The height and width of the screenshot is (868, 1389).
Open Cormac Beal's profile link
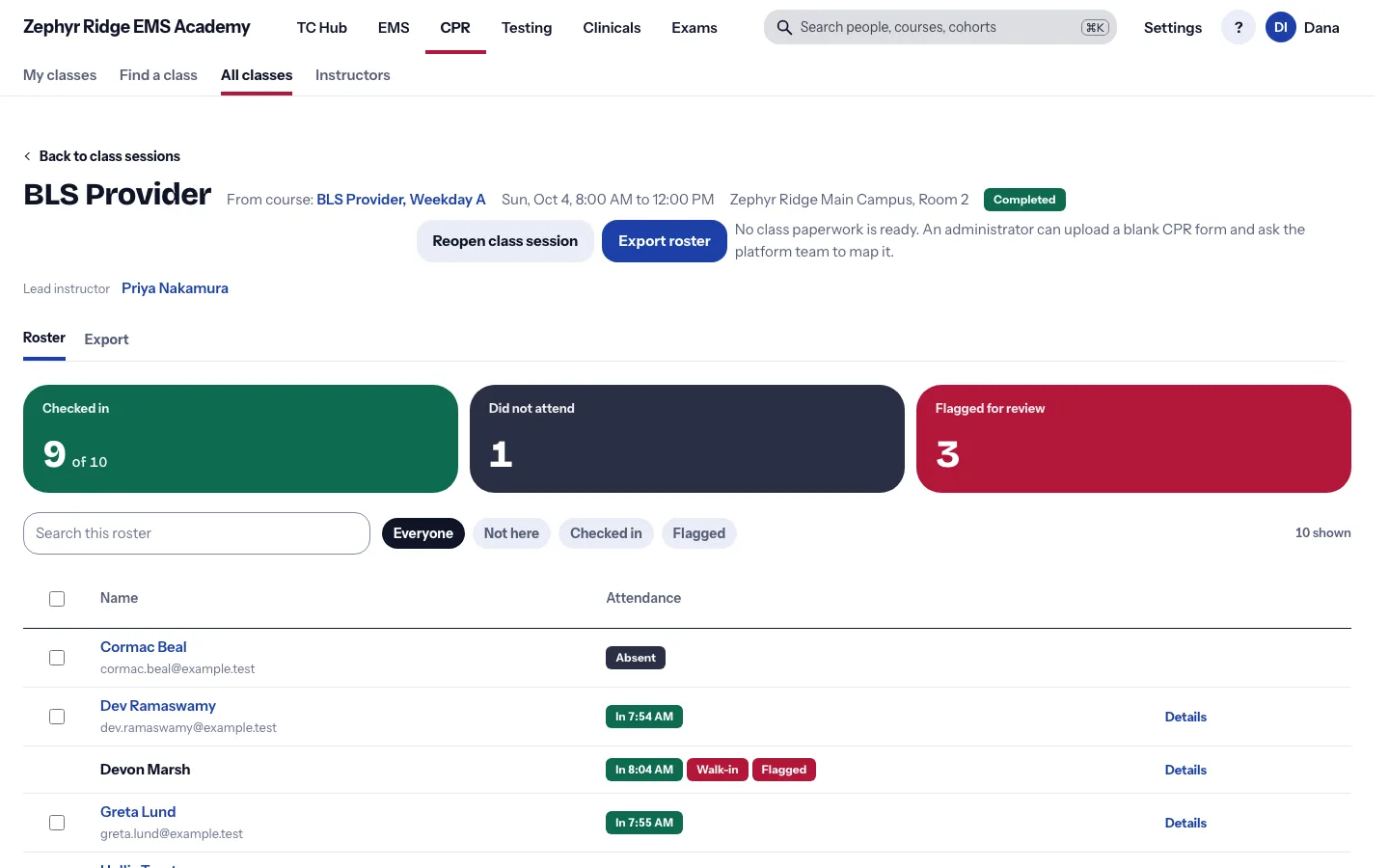point(144,647)
